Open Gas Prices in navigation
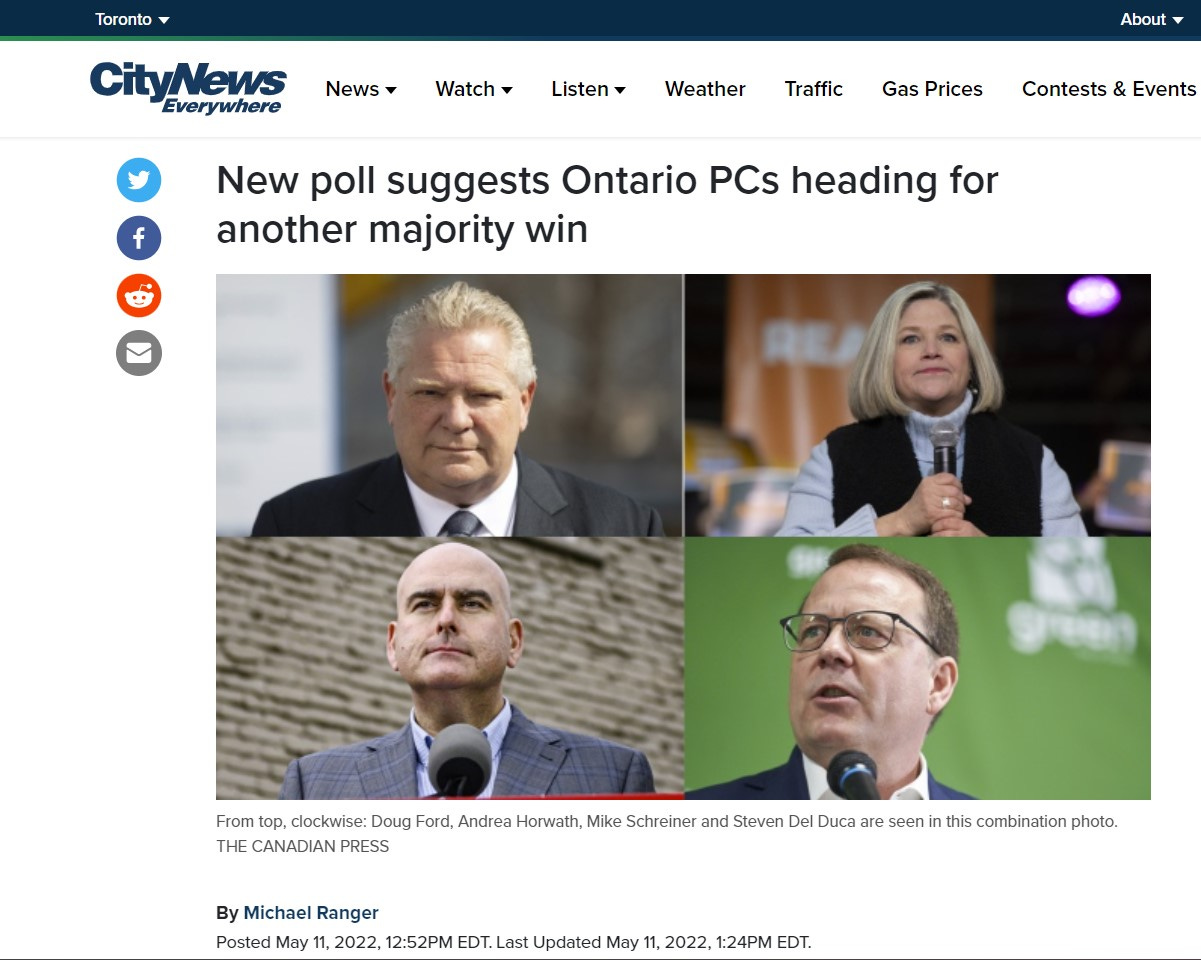1201x960 pixels. pos(932,89)
